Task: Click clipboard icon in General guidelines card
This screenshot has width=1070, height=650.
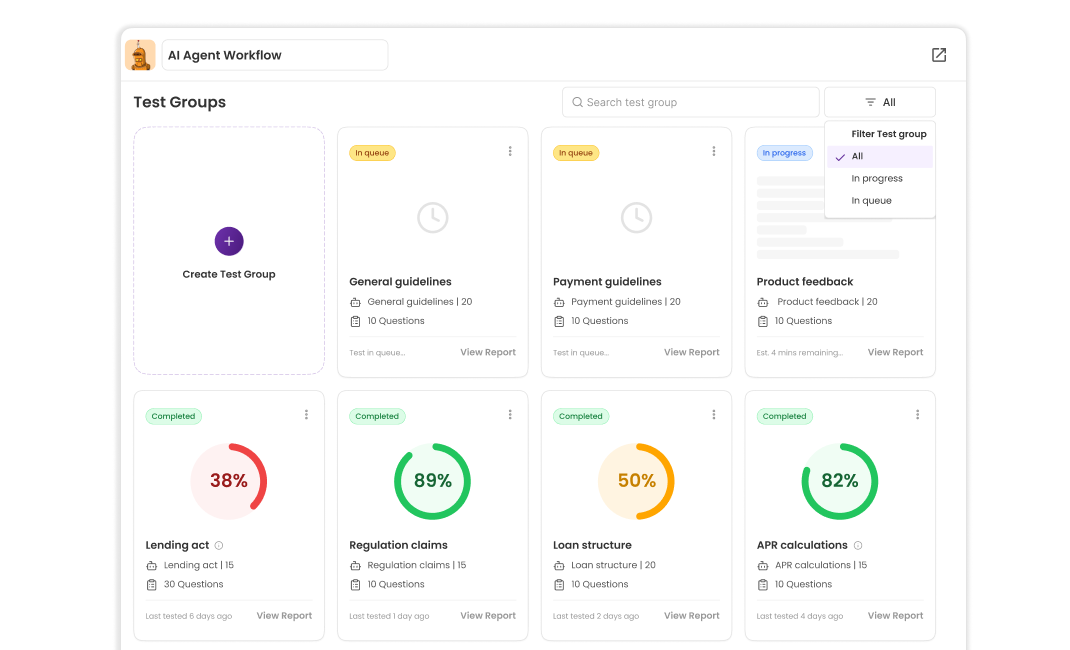Action: point(356,321)
